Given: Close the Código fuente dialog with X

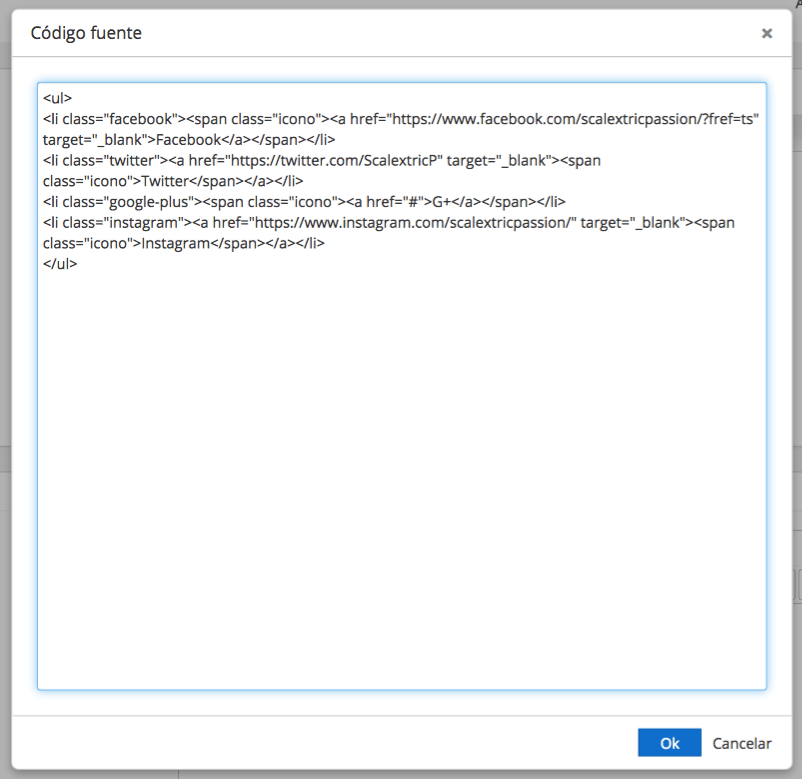Looking at the screenshot, I should (x=767, y=33).
